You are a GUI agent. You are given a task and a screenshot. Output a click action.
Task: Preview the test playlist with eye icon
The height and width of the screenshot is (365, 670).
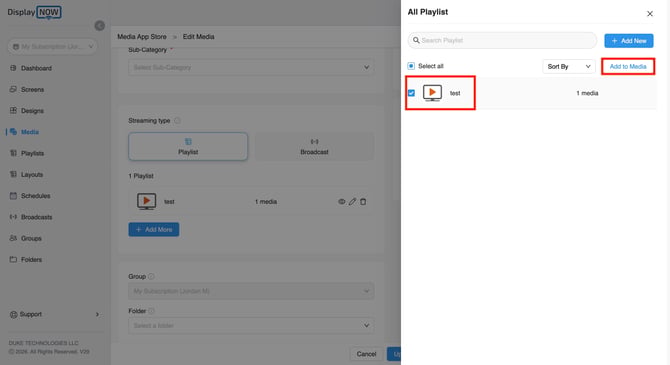tap(341, 202)
